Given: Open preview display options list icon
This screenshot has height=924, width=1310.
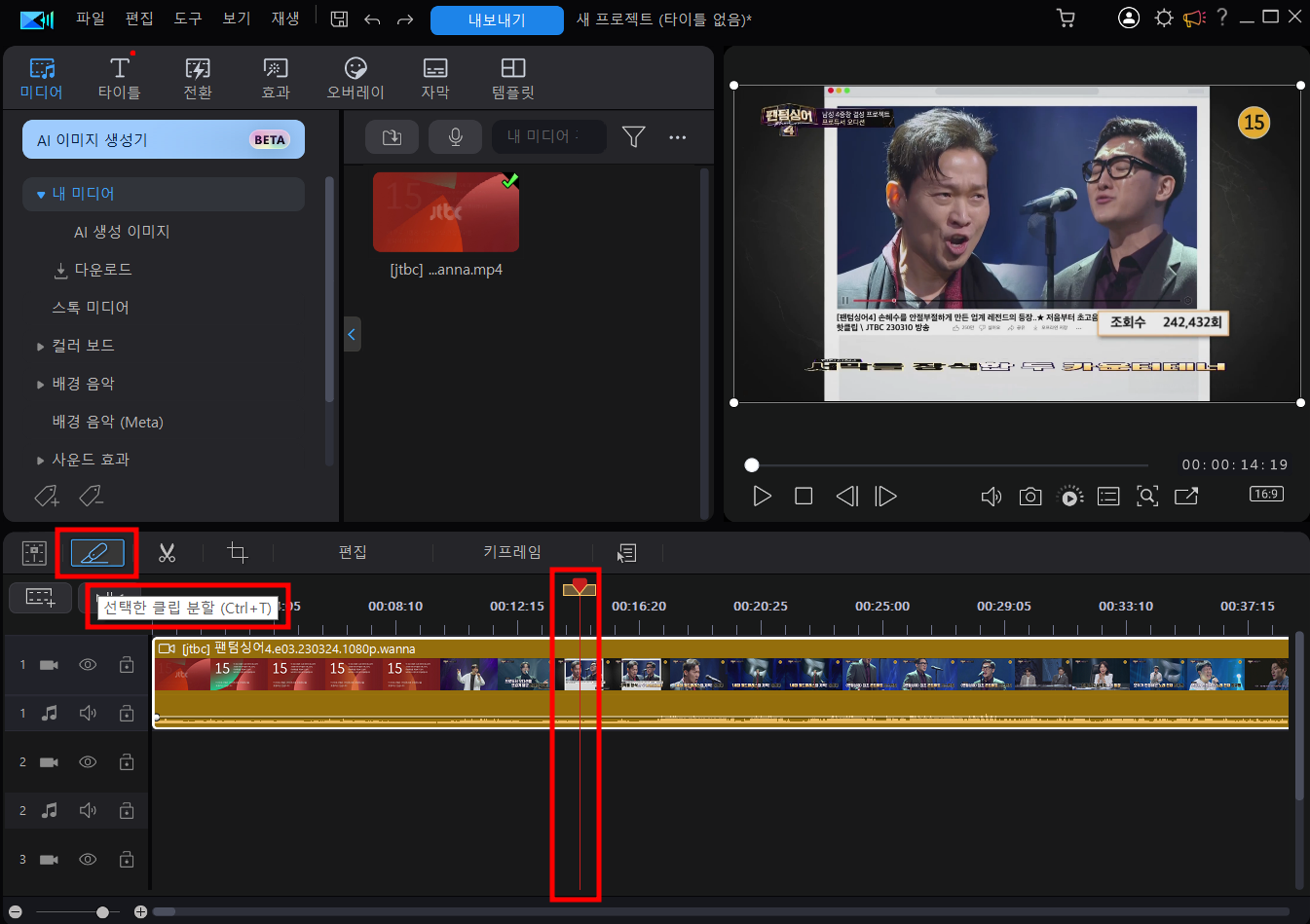Looking at the screenshot, I should pyautogui.click(x=1108, y=497).
